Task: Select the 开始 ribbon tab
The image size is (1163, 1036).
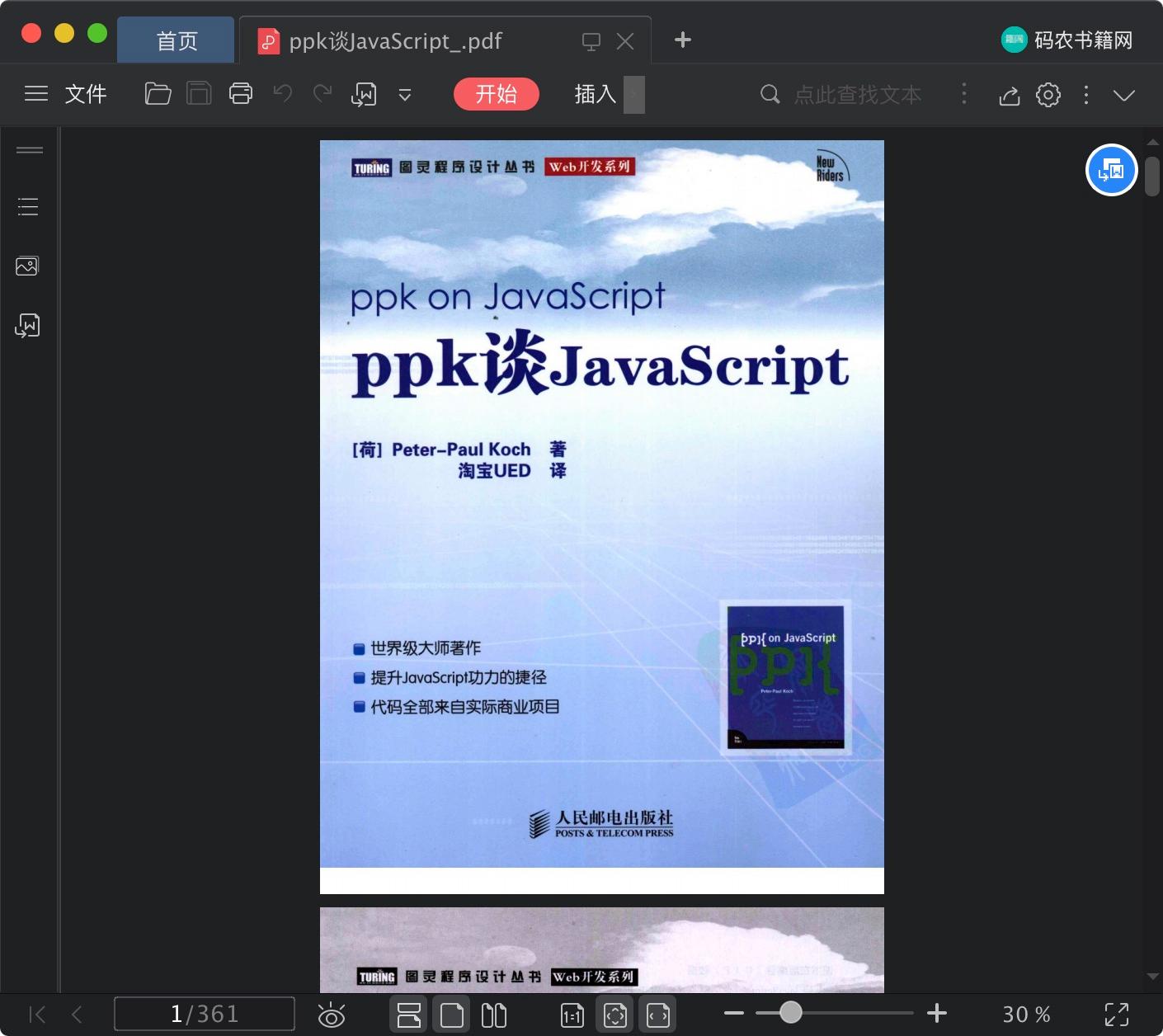Action: coord(497,94)
